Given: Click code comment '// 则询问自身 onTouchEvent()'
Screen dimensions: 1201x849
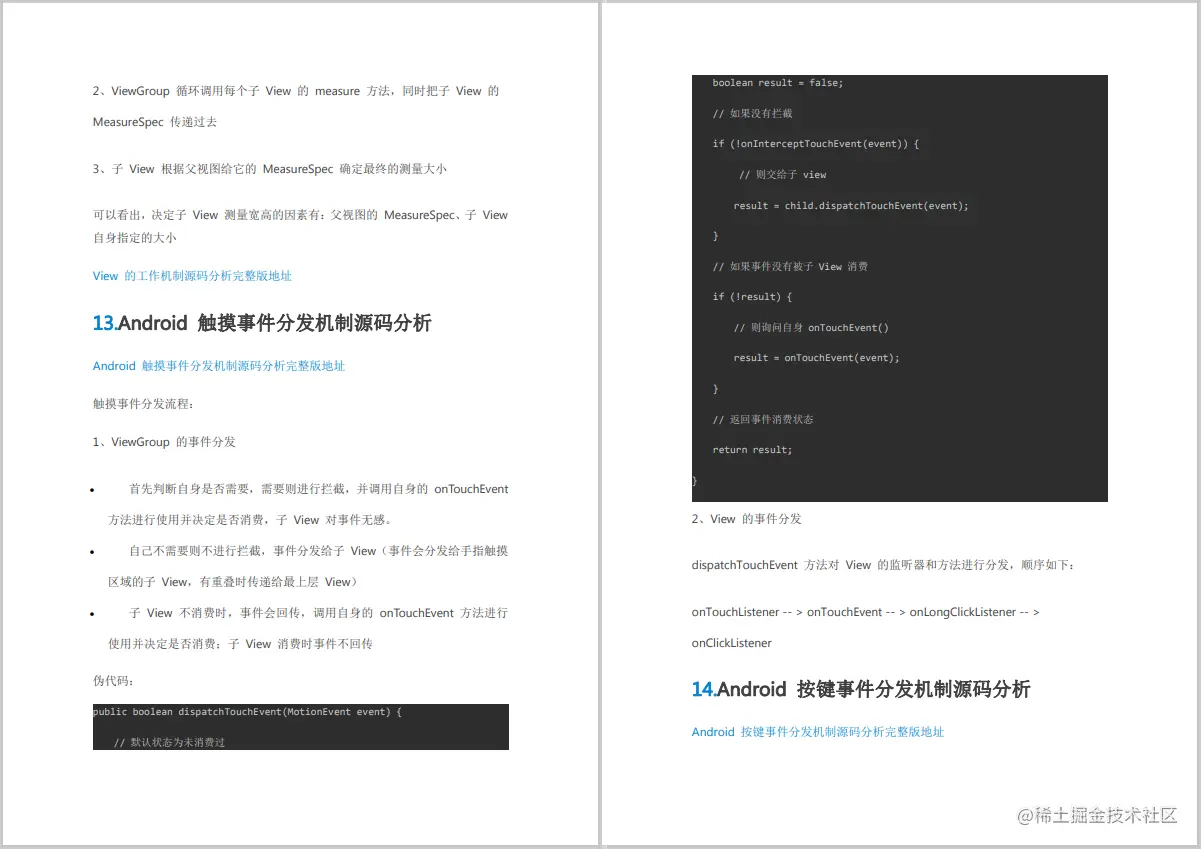Looking at the screenshot, I should (811, 327).
